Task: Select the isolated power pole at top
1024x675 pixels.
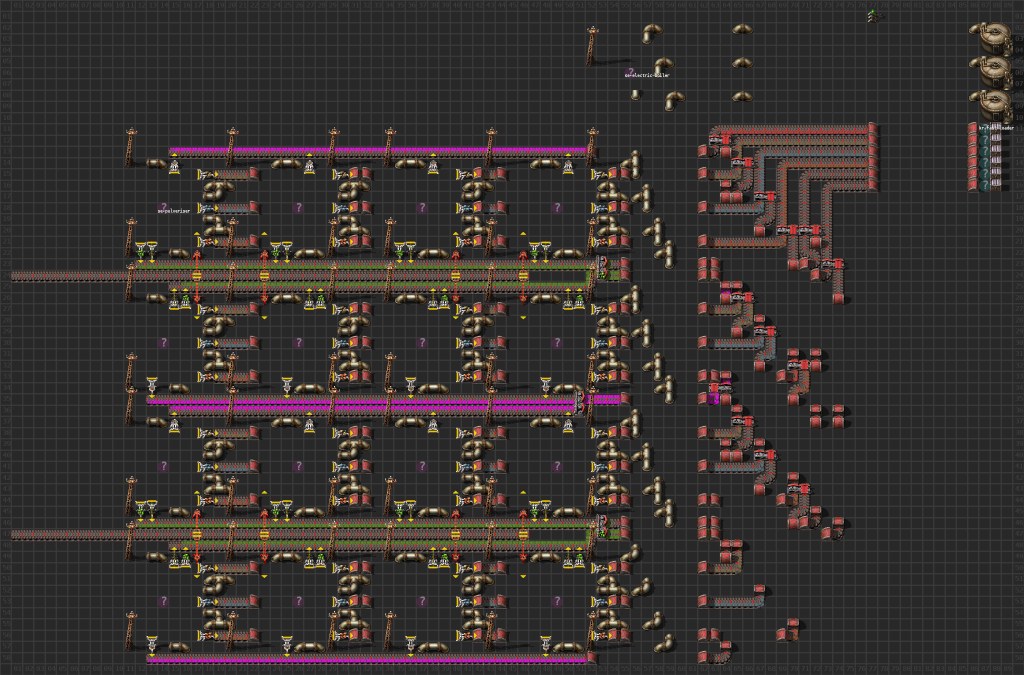Action: tap(593, 44)
